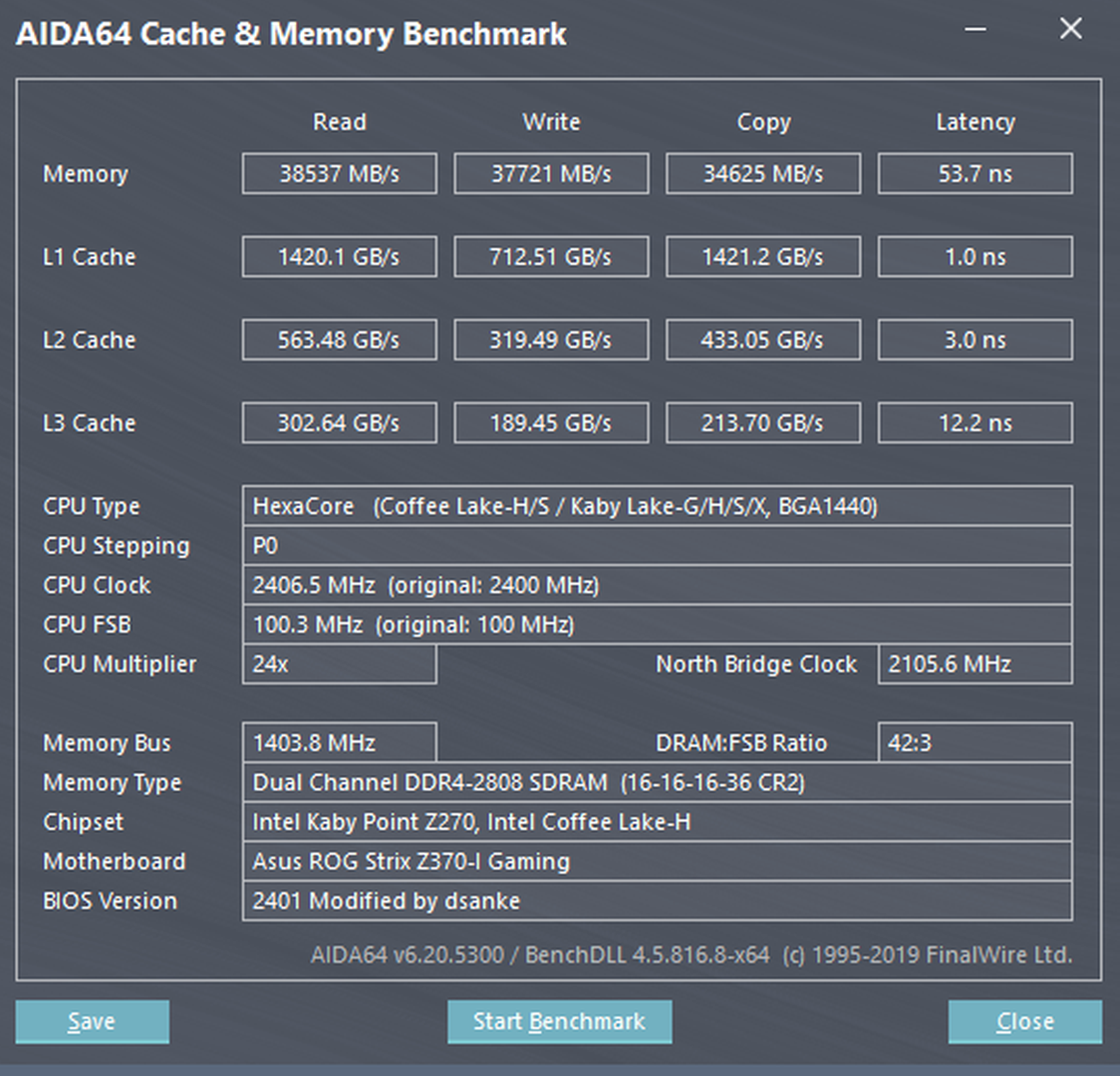Click the BIOS Version label
Image resolution: width=1120 pixels, height=1076 pixels.
click(110, 901)
